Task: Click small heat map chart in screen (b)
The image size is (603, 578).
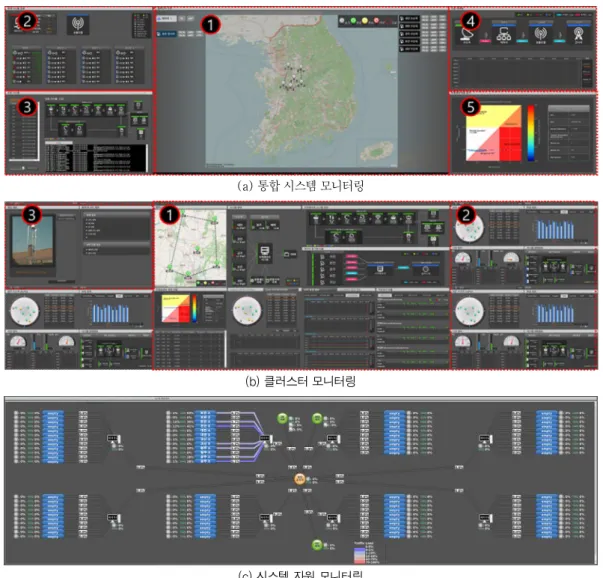Action: point(176,308)
